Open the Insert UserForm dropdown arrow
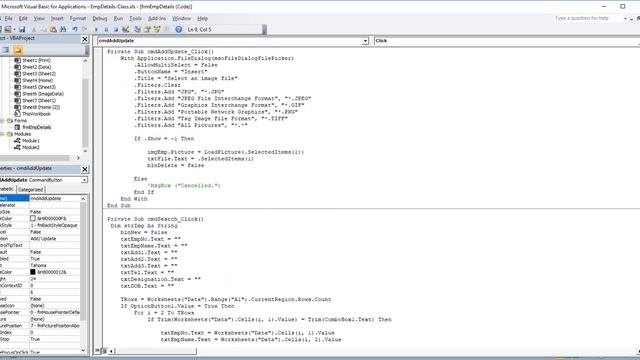The image size is (640, 360). tap(15, 29)
